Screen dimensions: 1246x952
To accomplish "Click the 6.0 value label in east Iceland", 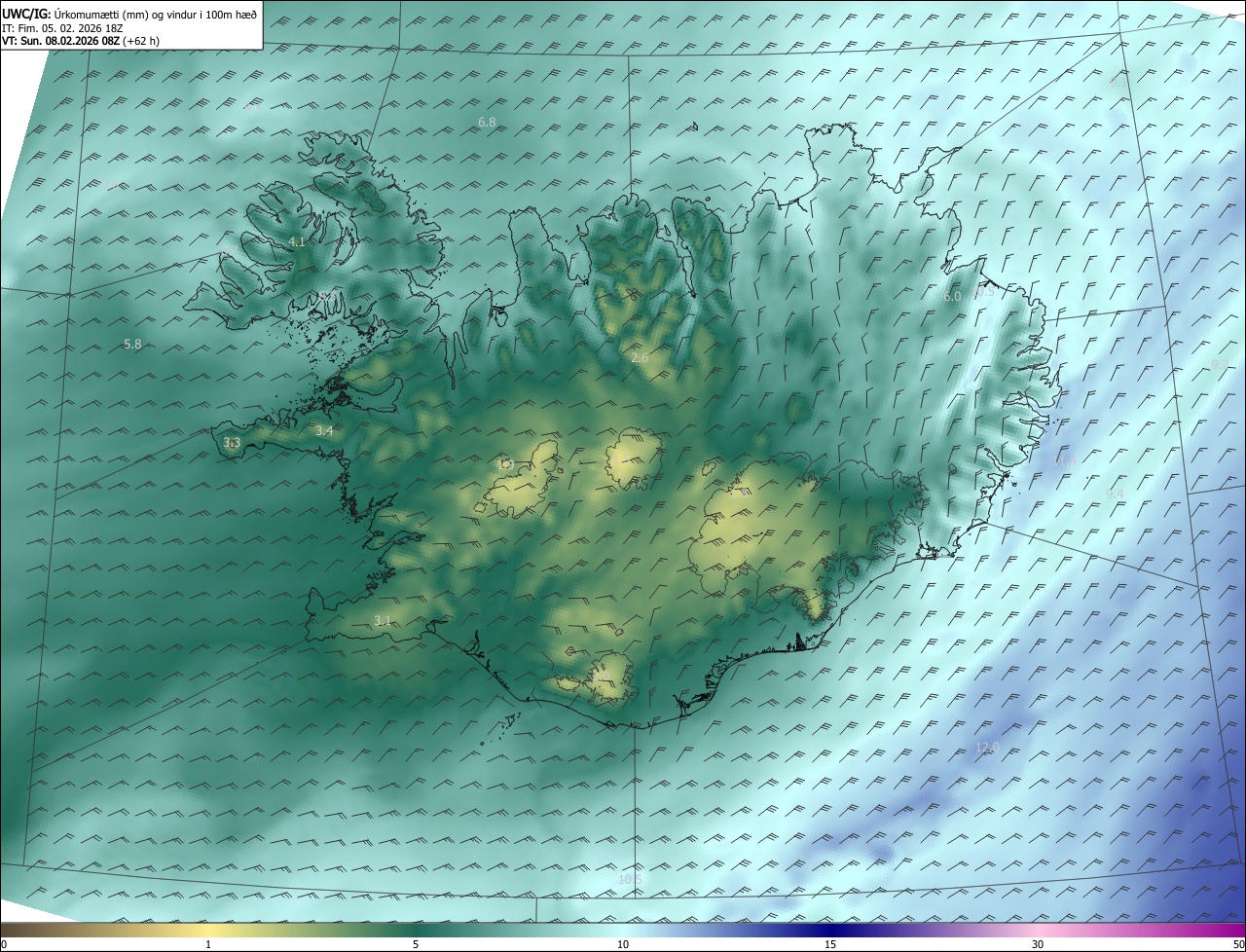I will click(x=952, y=296).
